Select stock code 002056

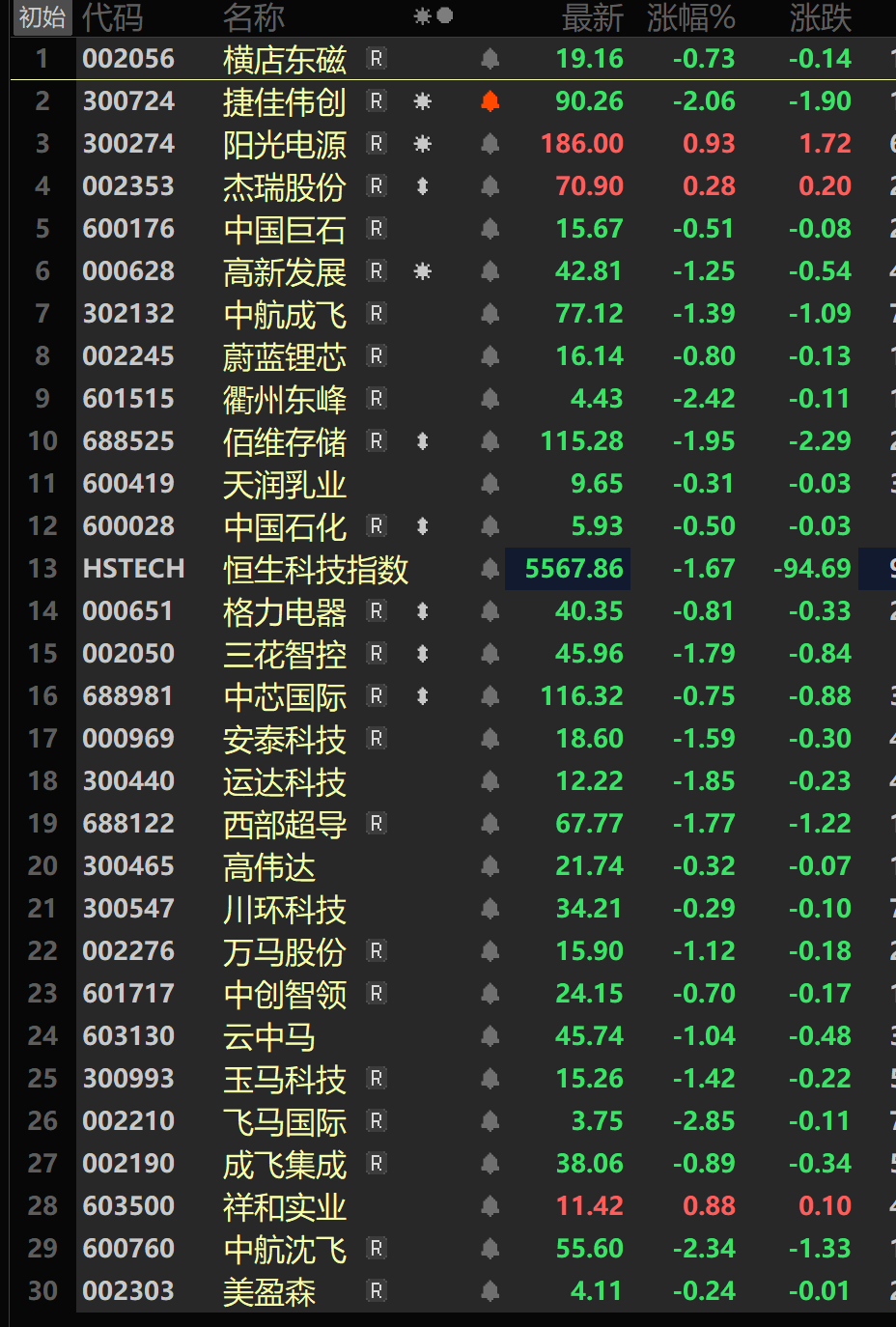[128, 59]
